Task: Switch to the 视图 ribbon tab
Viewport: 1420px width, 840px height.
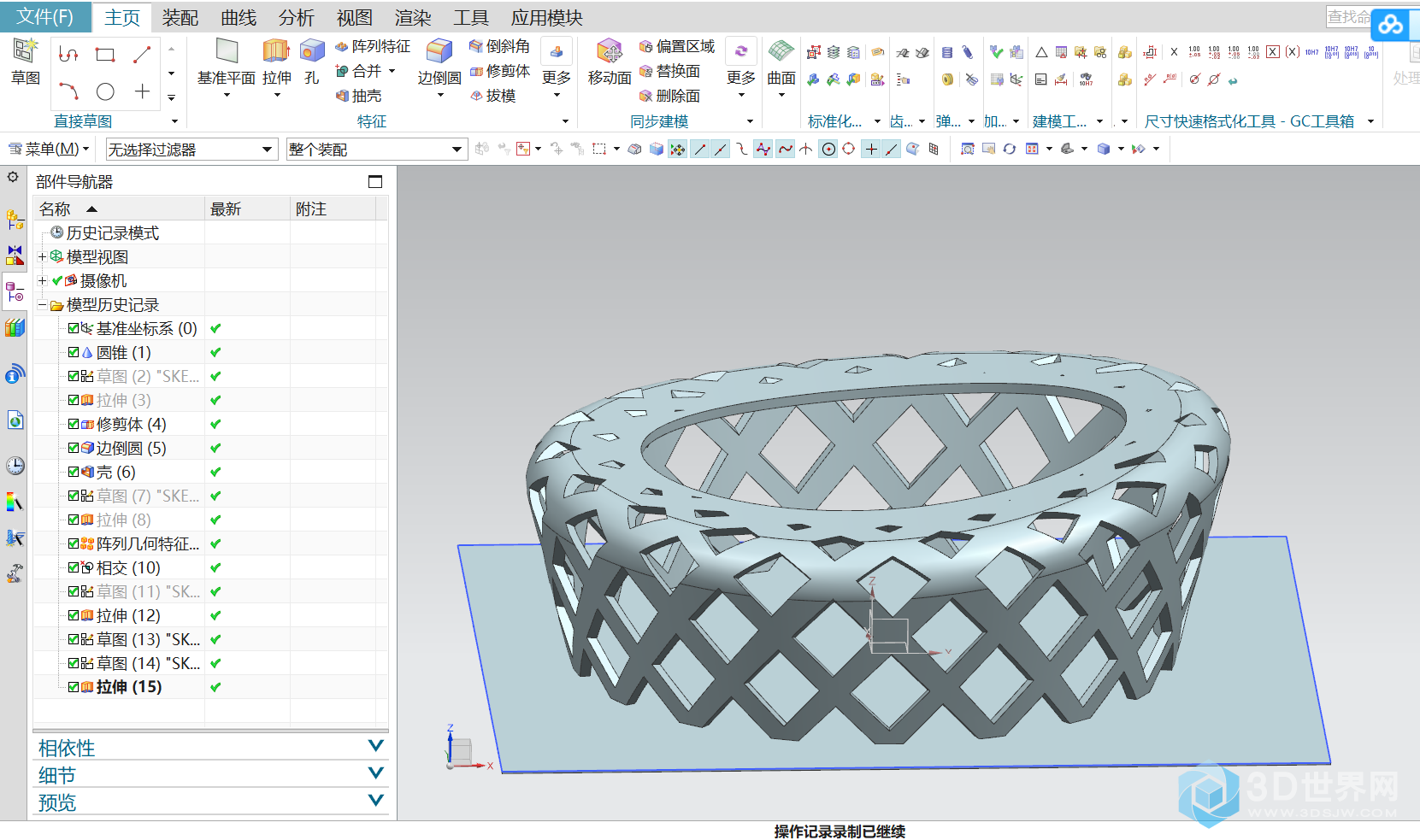Action: [355, 17]
